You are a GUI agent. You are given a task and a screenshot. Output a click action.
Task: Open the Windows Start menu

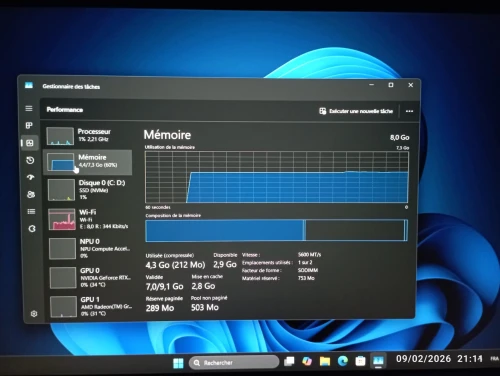point(178,363)
